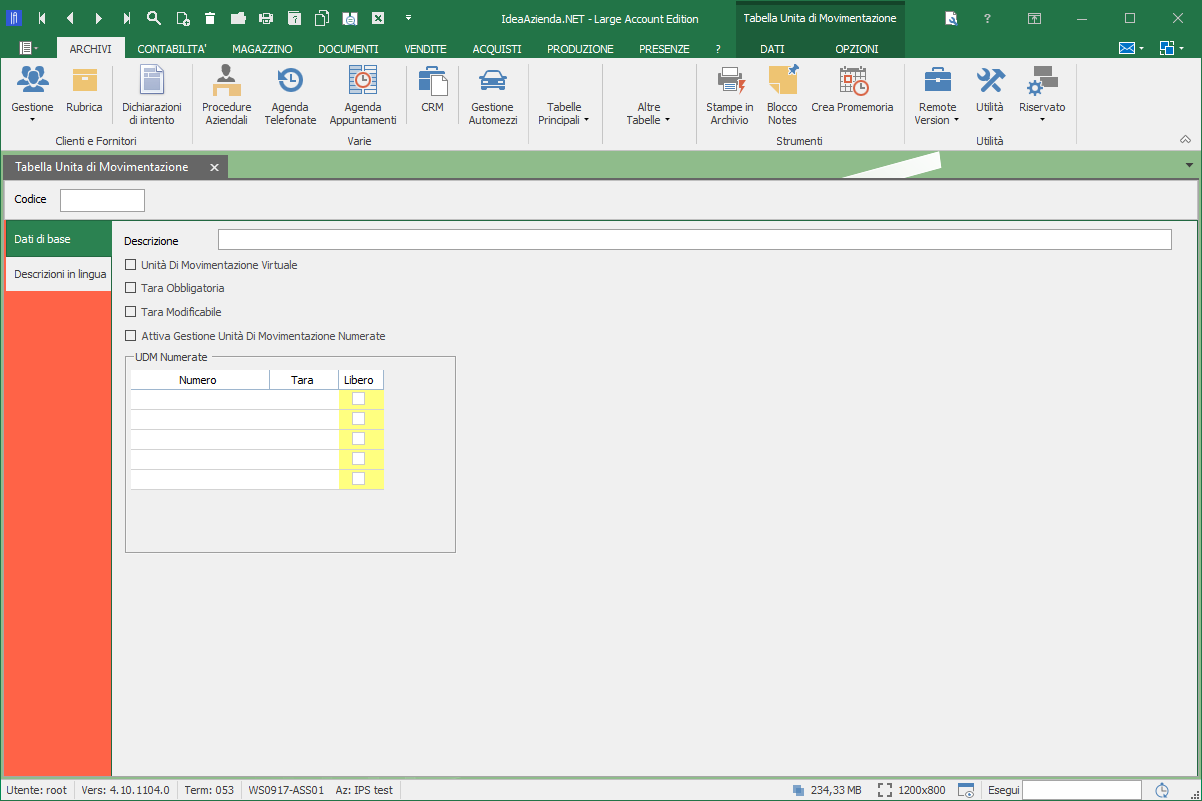Create new record with document-plus icon
Viewport: 1202px width, 801px height.
[182, 18]
